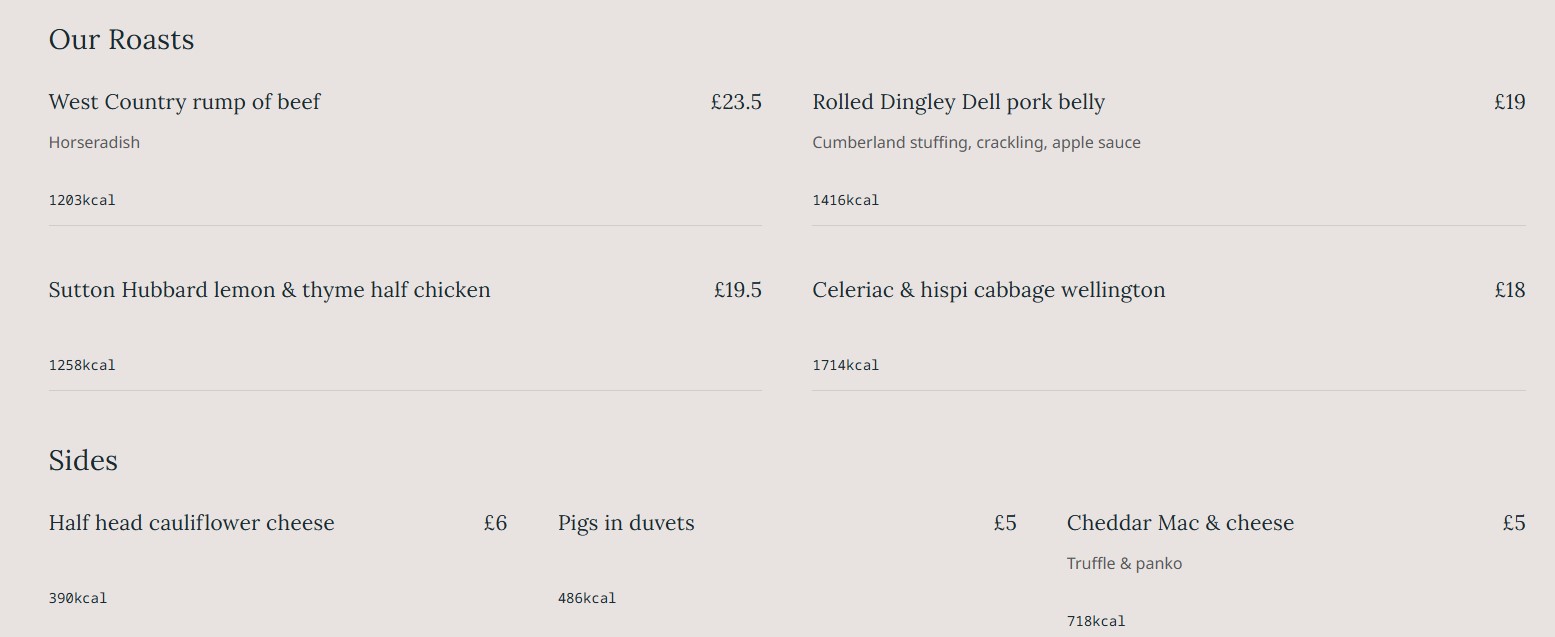
Task: Click the £19 pork belly price
Action: pos(1509,102)
